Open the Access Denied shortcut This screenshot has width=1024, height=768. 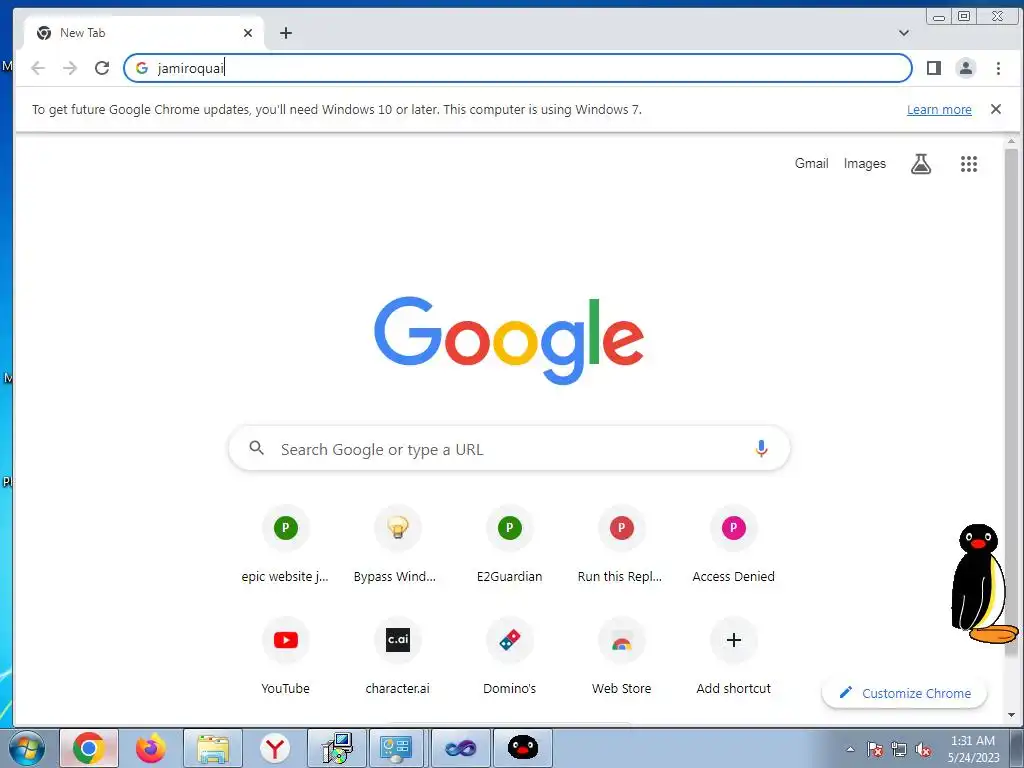click(x=733, y=545)
